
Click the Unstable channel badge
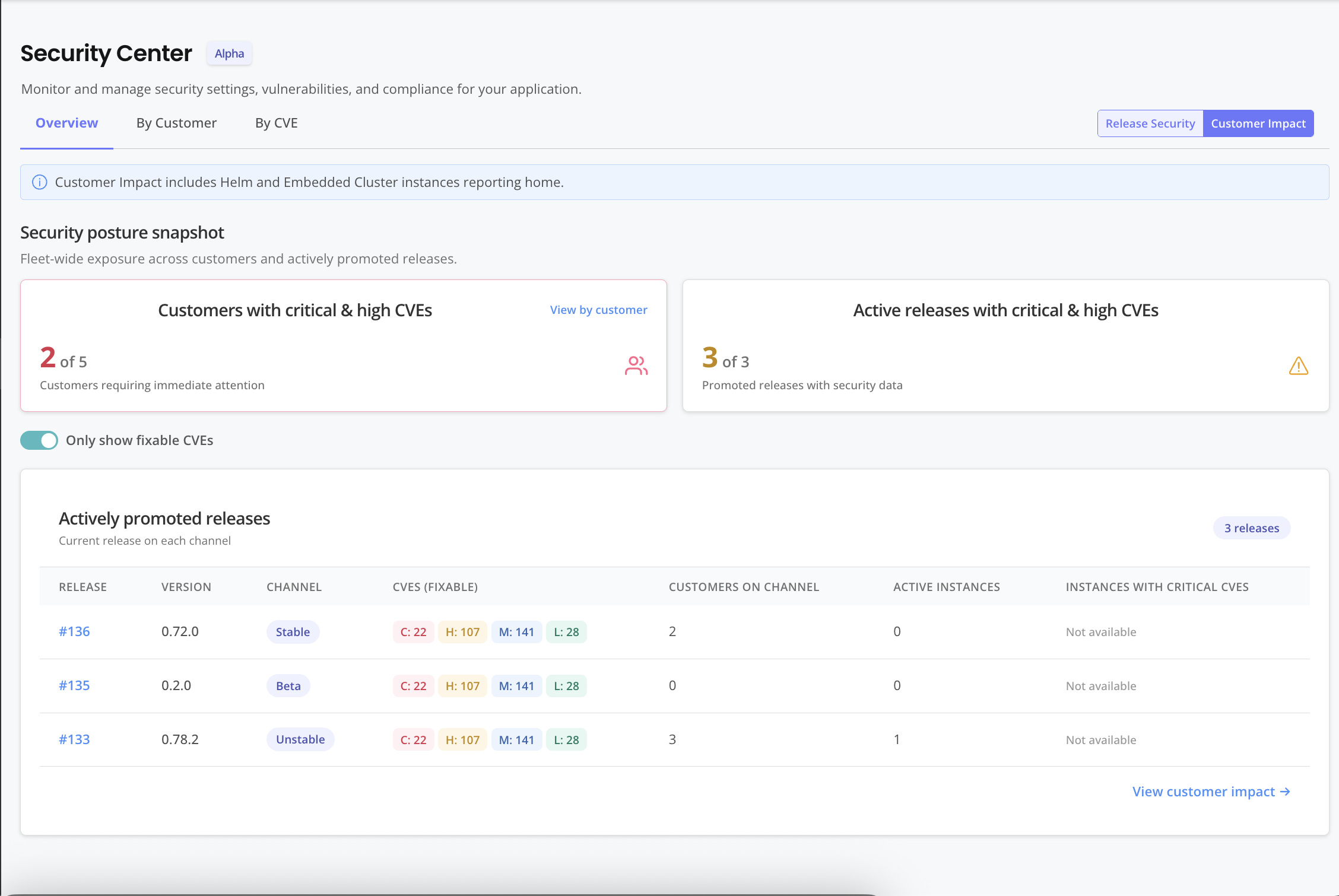300,739
